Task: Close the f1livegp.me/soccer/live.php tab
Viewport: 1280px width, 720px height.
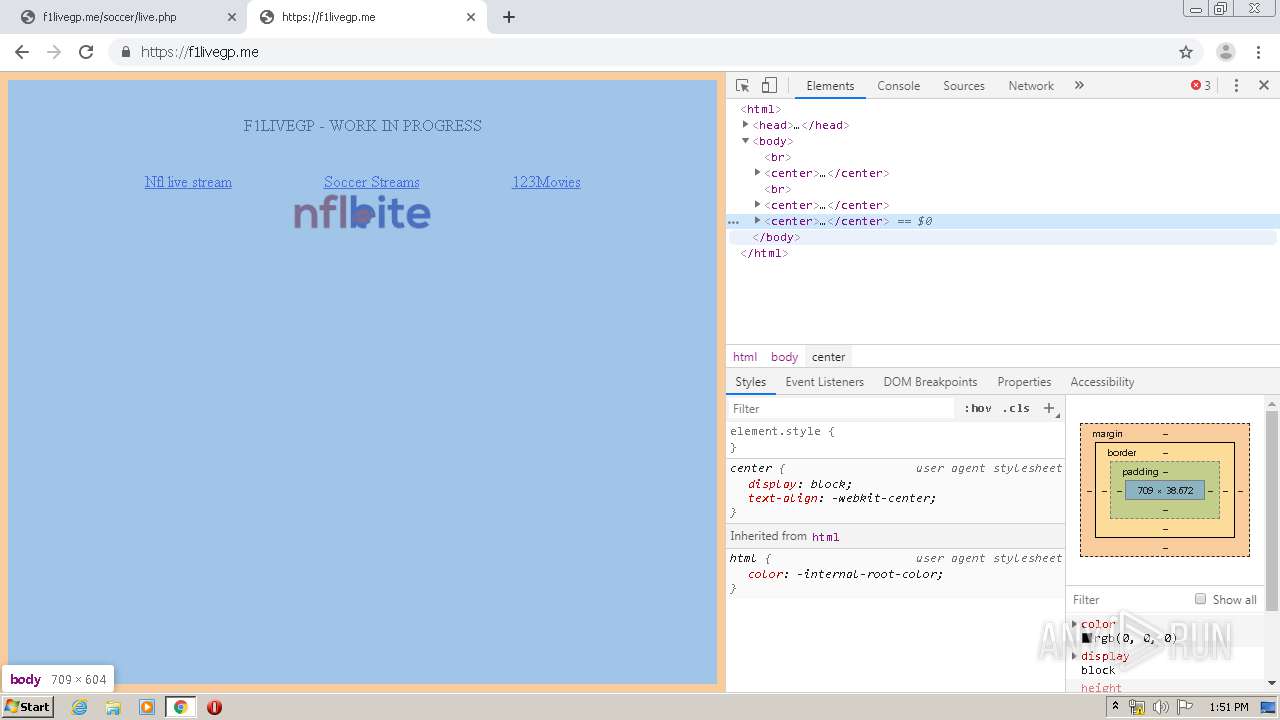Action: pos(232,17)
